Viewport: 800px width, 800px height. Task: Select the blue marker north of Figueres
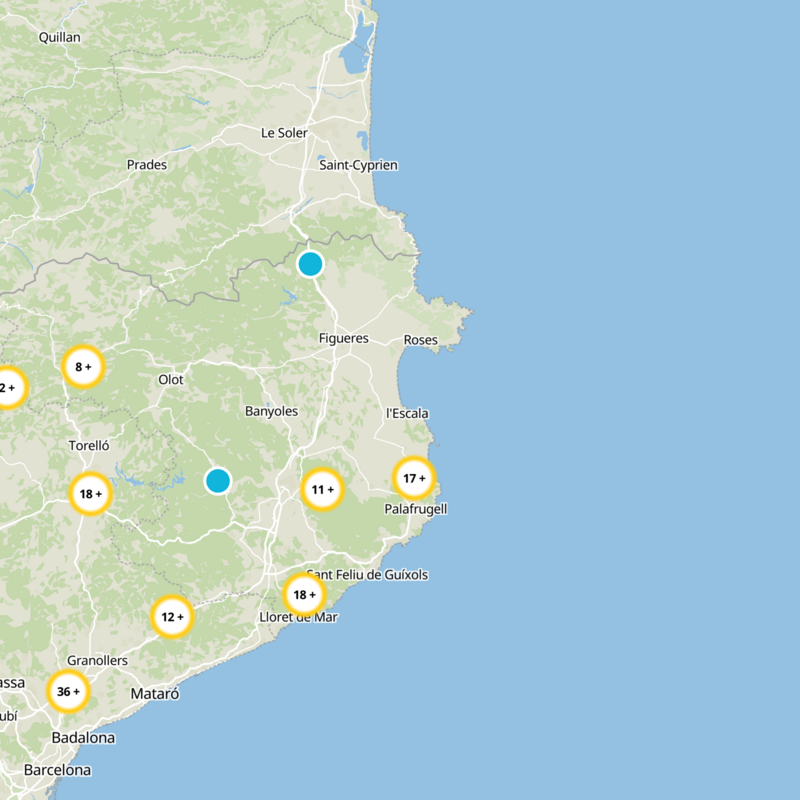tap(310, 264)
